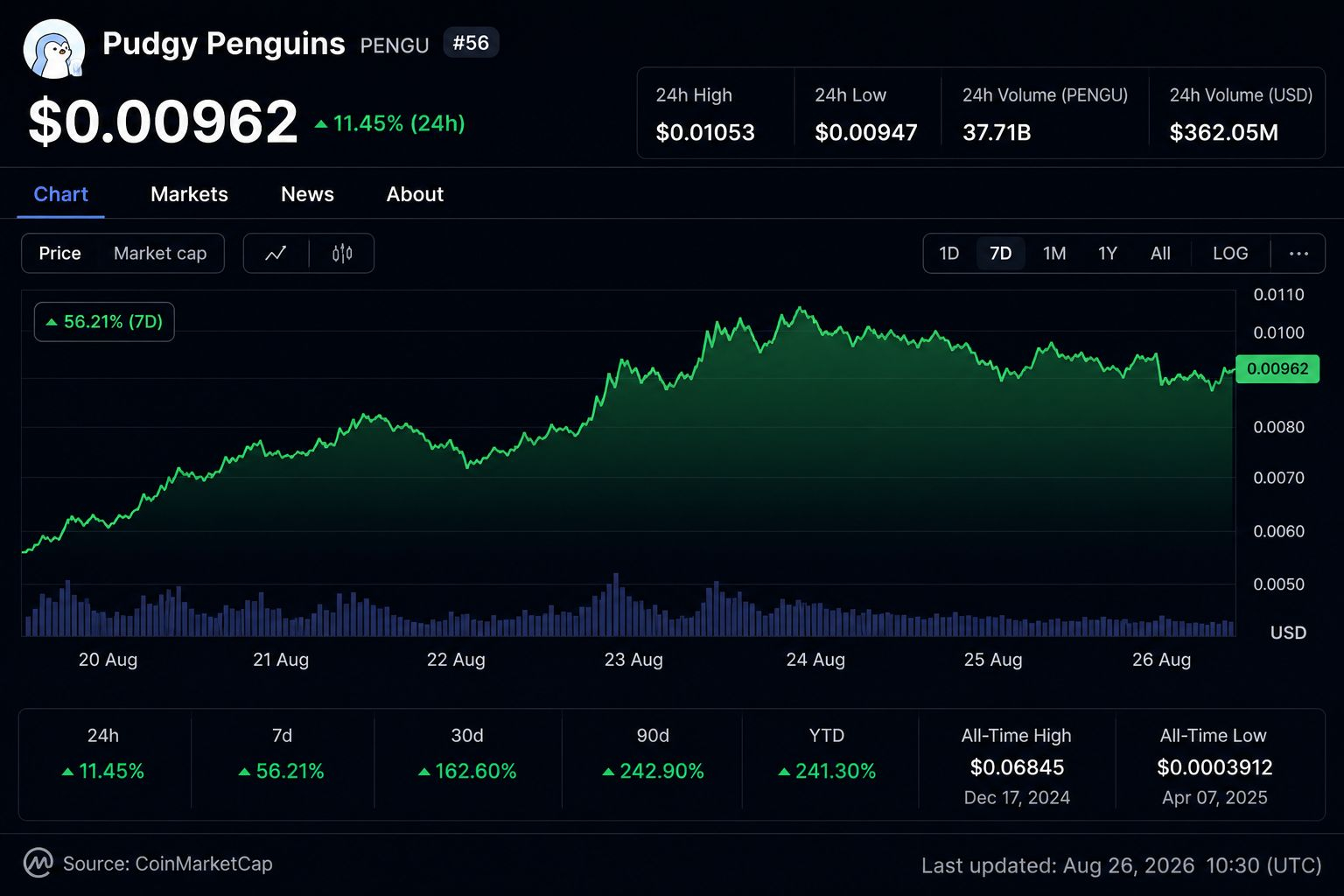This screenshot has width=1344, height=896.
Task: Click the YTD performance value 241.30%
Action: [x=827, y=772]
